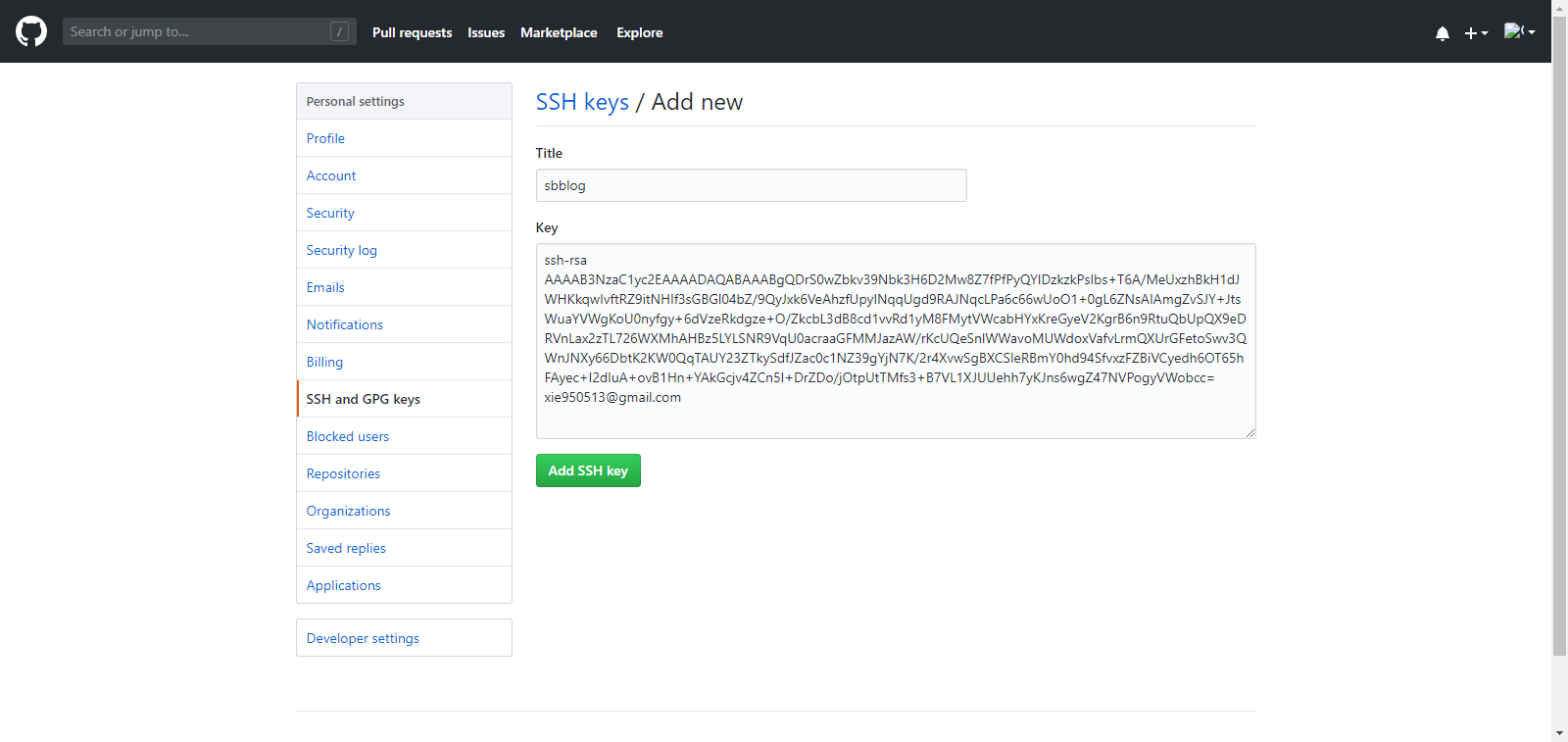Screen dimensions: 1568x742
Task: Grab the Key textarea resize handle
Action: pos(1250,432)
